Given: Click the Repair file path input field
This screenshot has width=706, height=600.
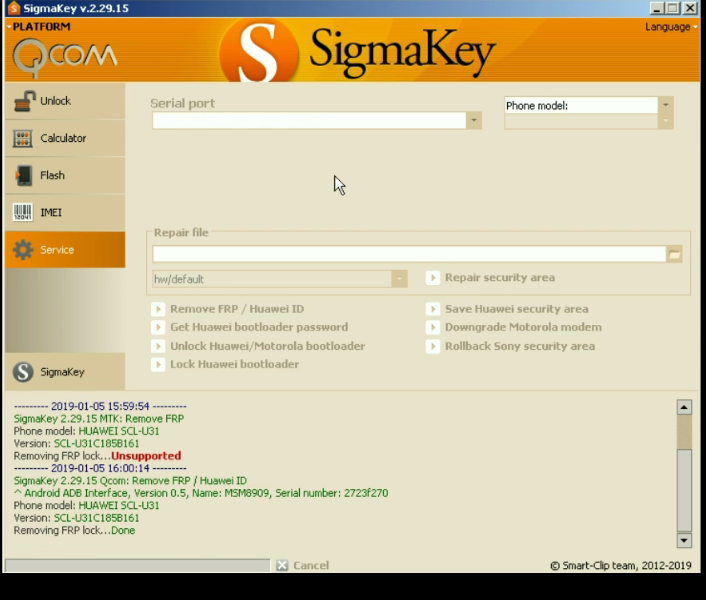Looking at the screenshot, I should click(x=409, y=254).
